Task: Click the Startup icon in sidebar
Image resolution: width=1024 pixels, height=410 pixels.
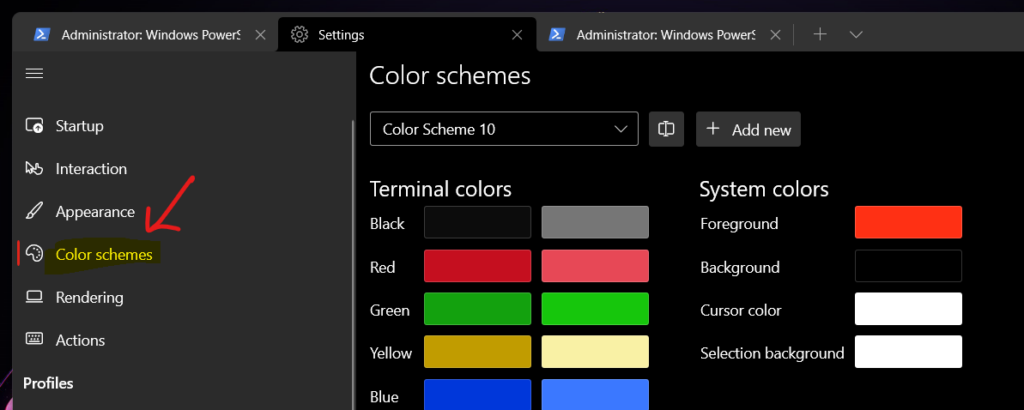Action: tap(35, 126)
